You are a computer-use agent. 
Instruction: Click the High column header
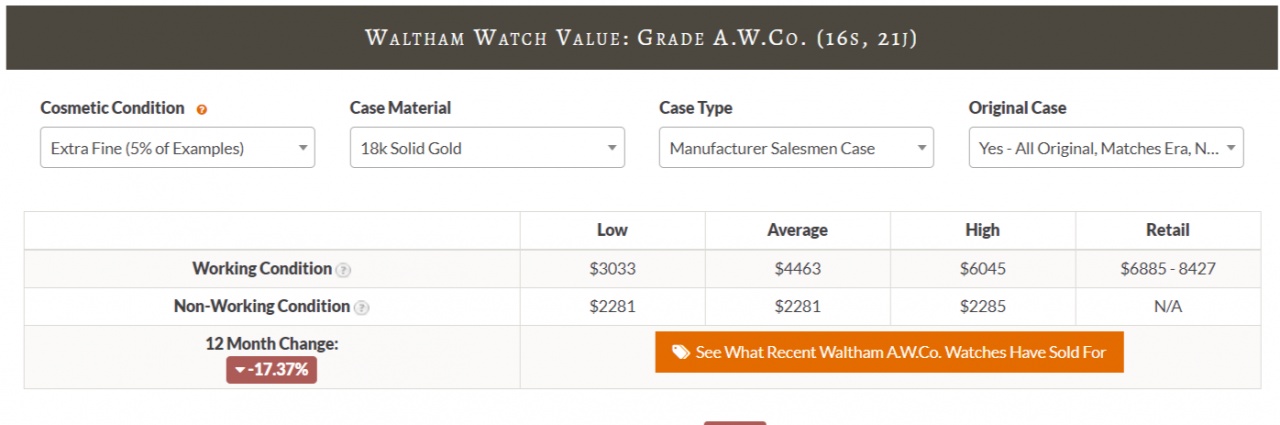point(982,230)
